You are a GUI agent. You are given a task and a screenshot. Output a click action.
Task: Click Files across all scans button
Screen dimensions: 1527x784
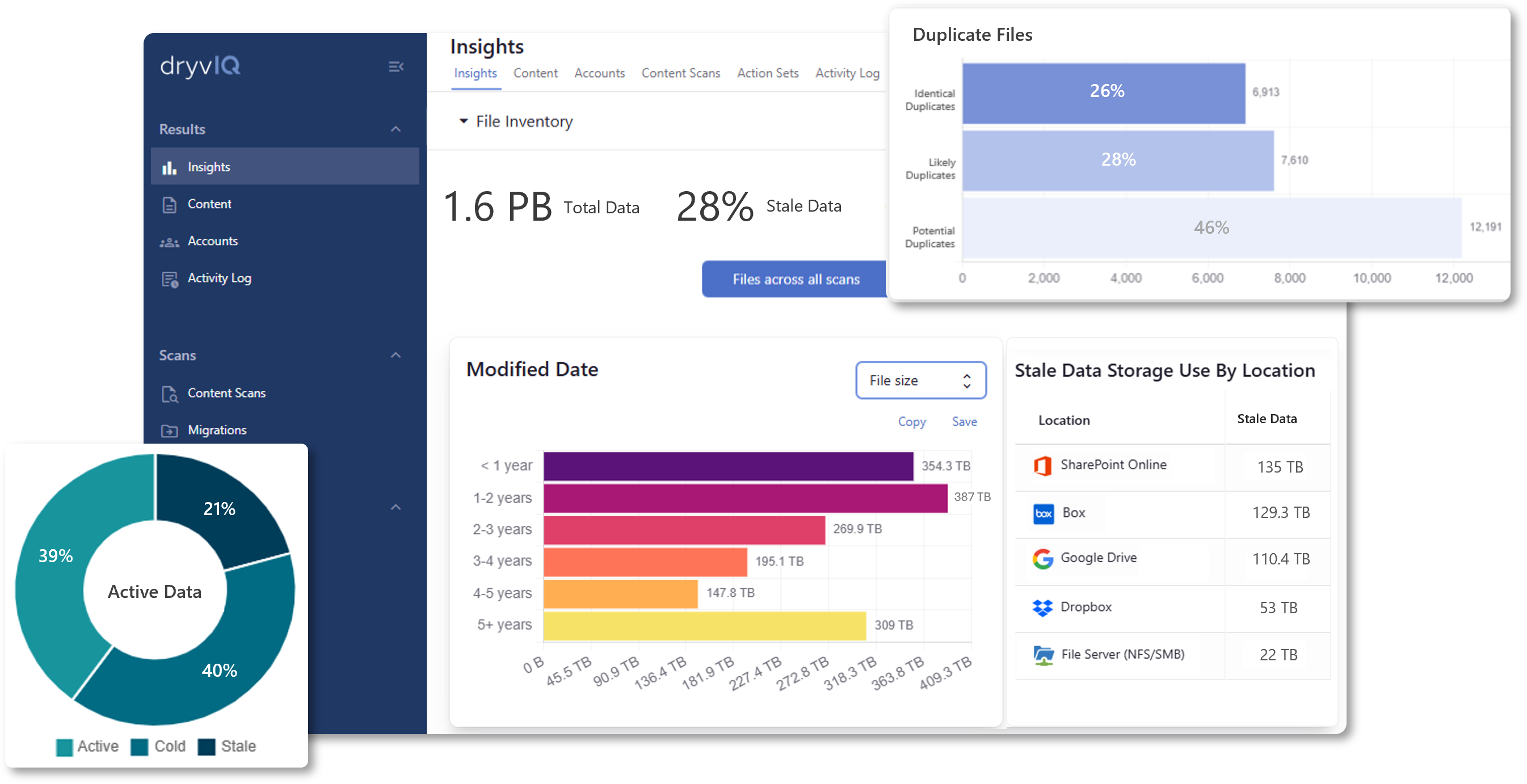796,280
